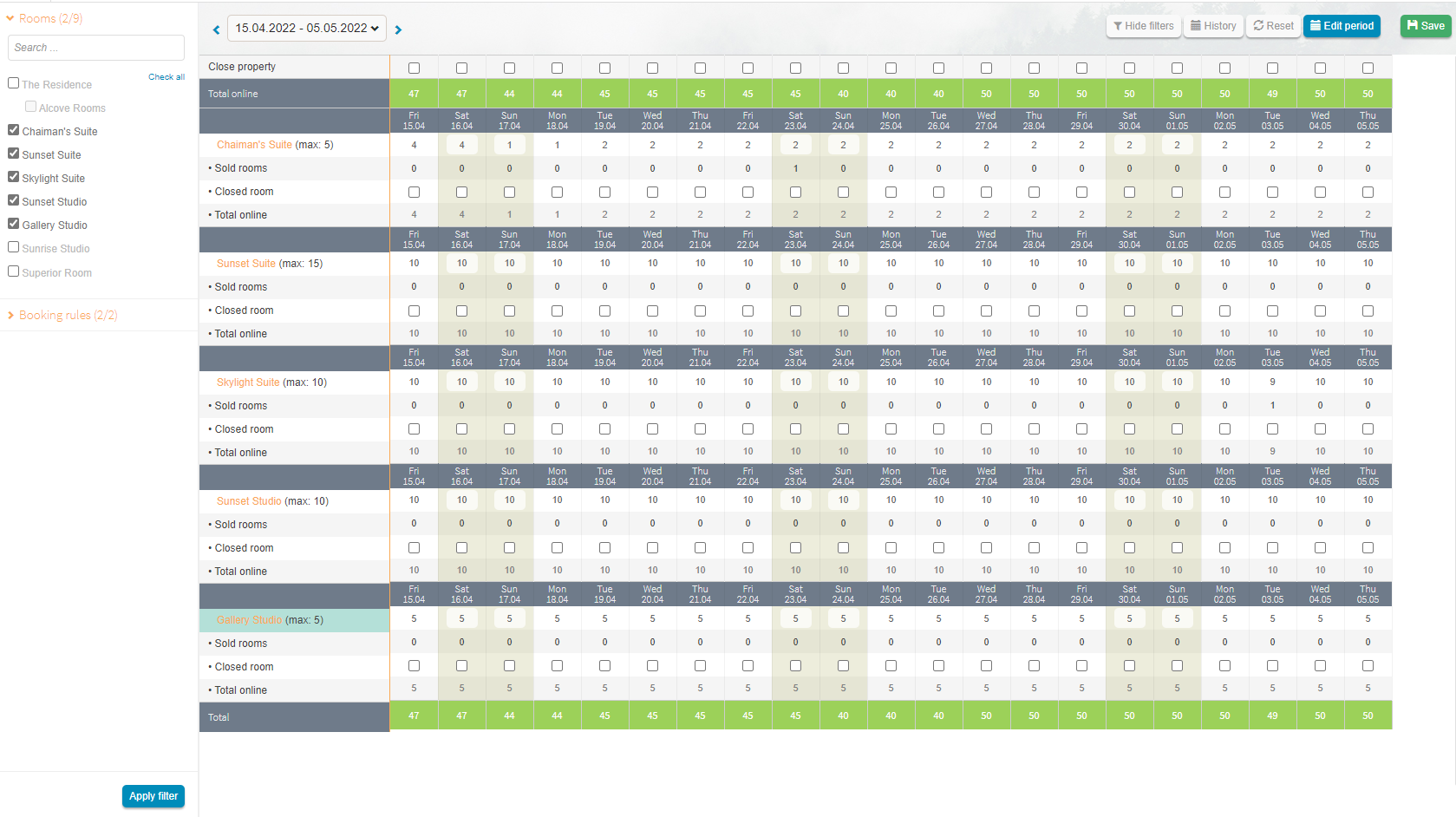Edit Sunset Suite availability for Sat 23.04
Image resolution: width=1456 pixels, height=817 pixels.
click(795, 263)
